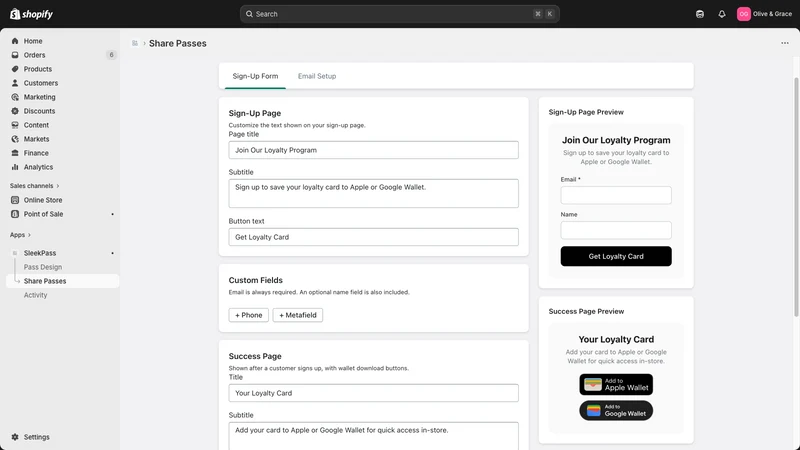Click the 'Join Our Loyalty Program' preview heading
The height and width of the screenshot is (450, 800).
coord(616,140)
